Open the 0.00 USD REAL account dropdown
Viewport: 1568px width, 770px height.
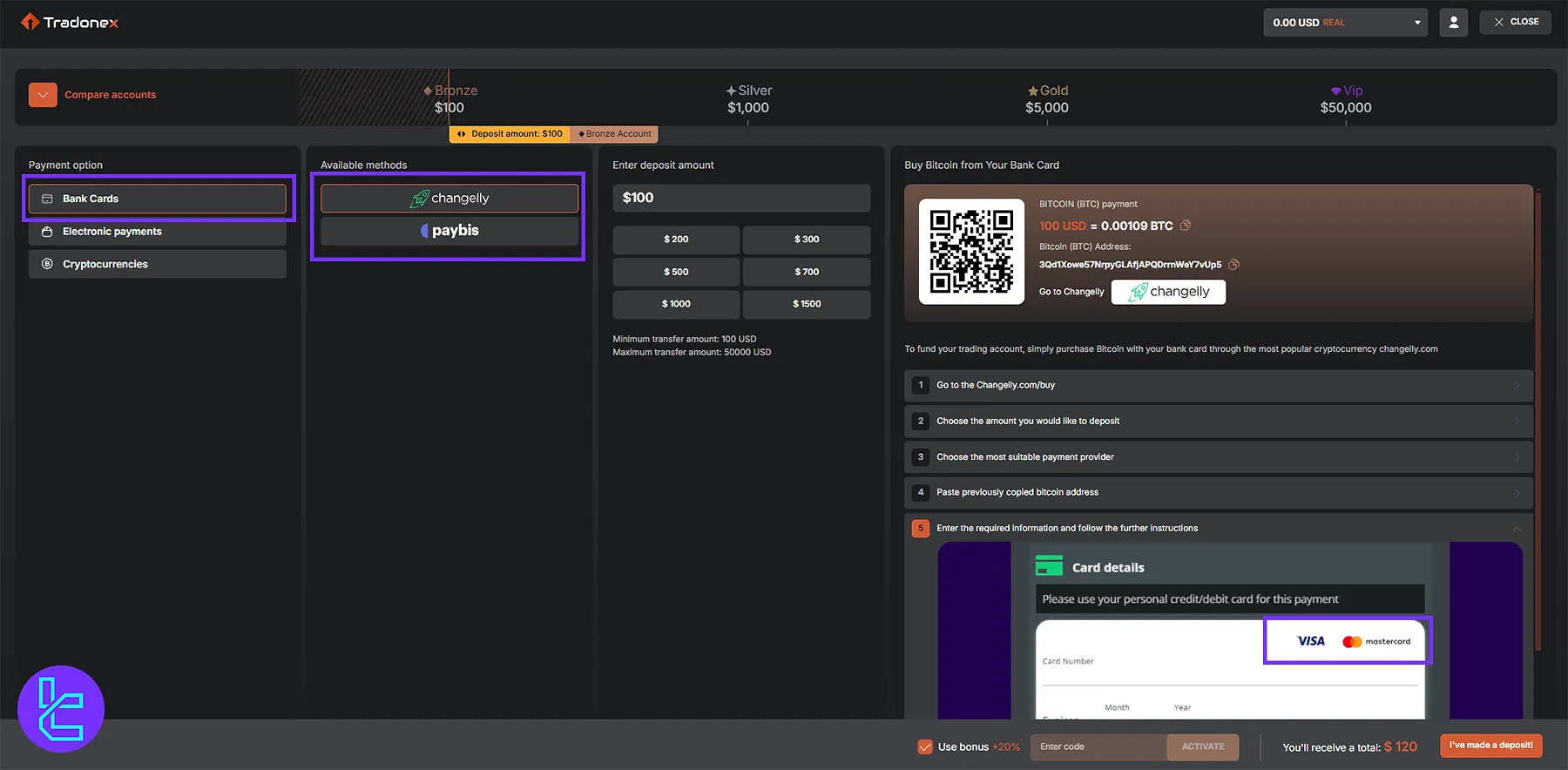pyautogui.click(x=1346, y=23)
